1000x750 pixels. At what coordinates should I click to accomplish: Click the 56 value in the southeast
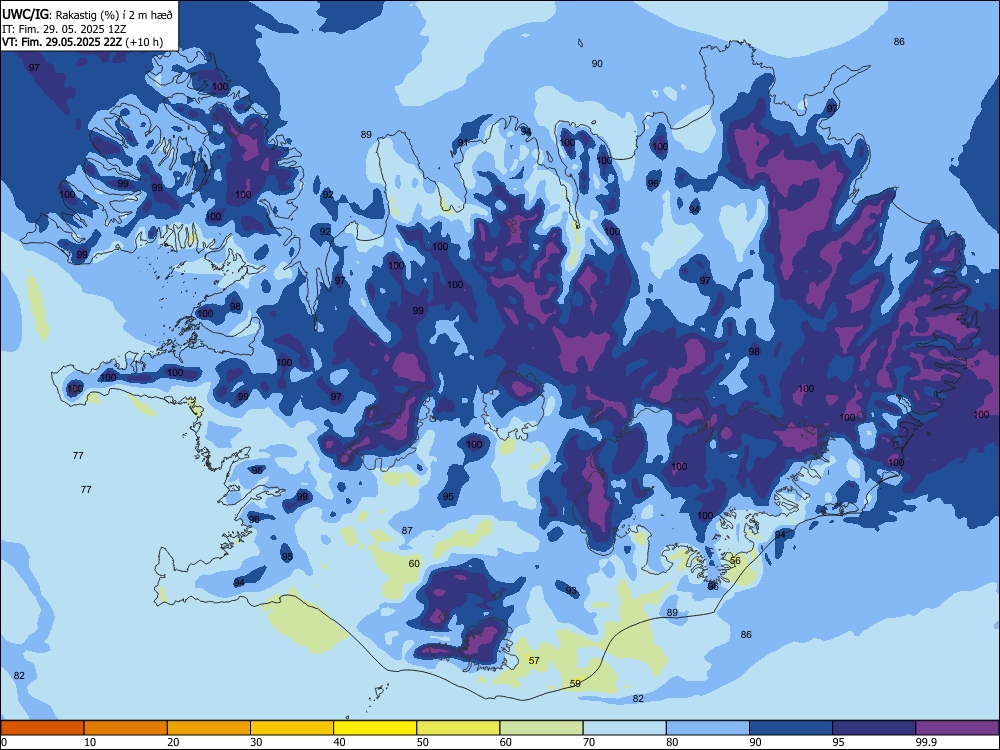pos(735,561)
